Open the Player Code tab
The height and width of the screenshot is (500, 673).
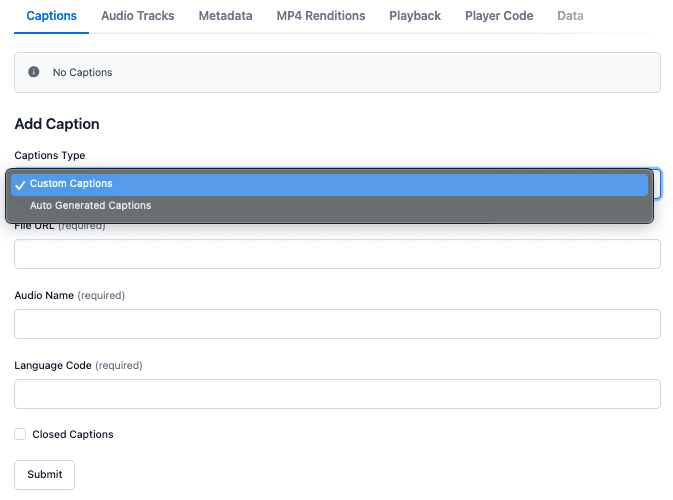point(499,16)
